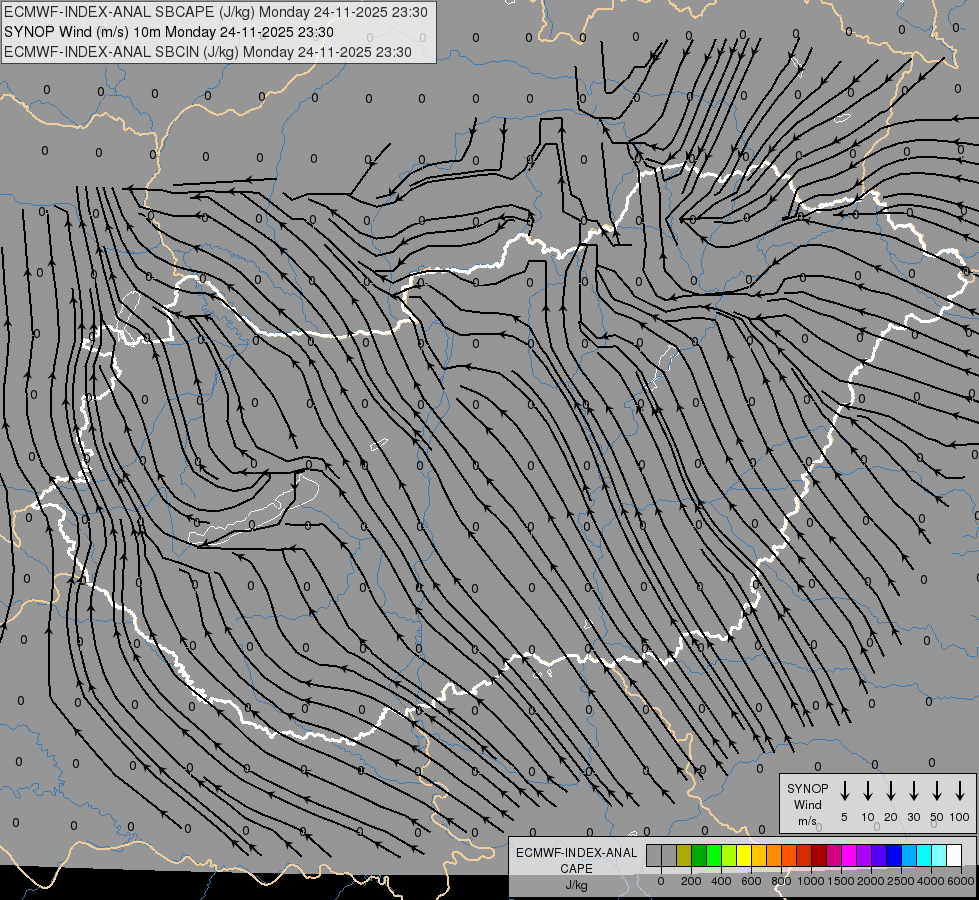The image size is (979, 900).
Task: Select the SYNOP Wind 10m title line
Action: point(183,32)
